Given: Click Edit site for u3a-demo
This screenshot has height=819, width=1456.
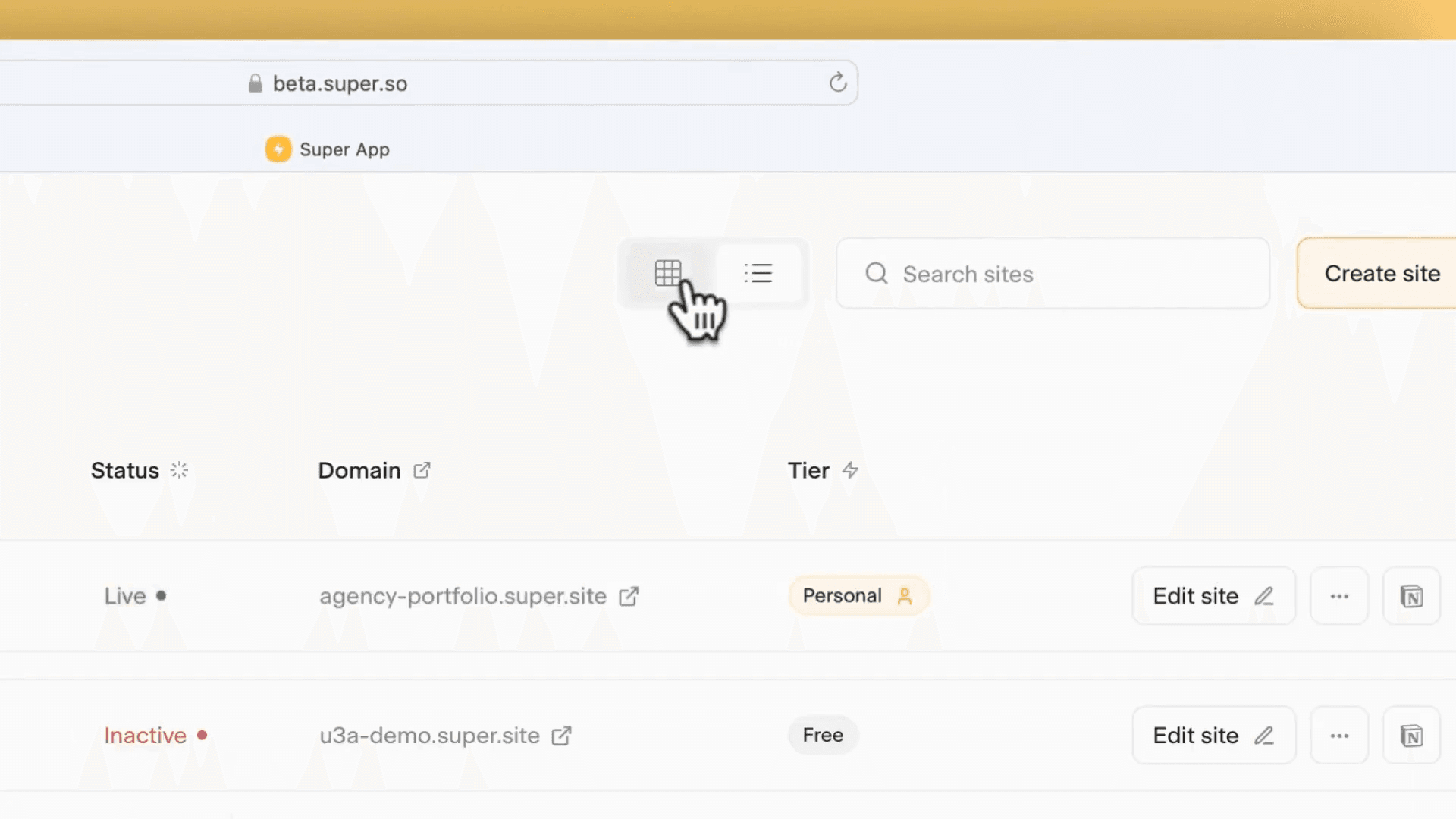Looking at the screenshot, I should [x=1213, y=736].
